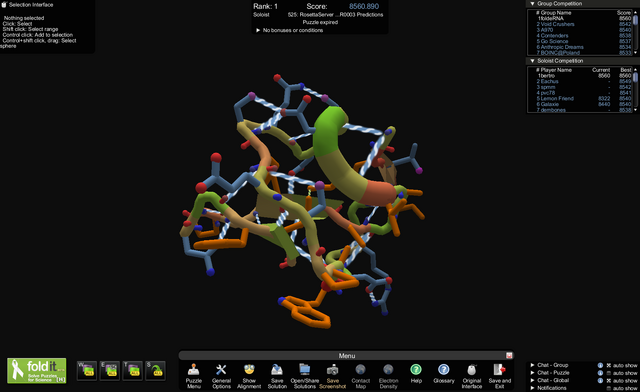Image resolution: width=640 pixels, height=392 pixels.
Task: Select player bertro in Soloist list
Action: point(584,76)
